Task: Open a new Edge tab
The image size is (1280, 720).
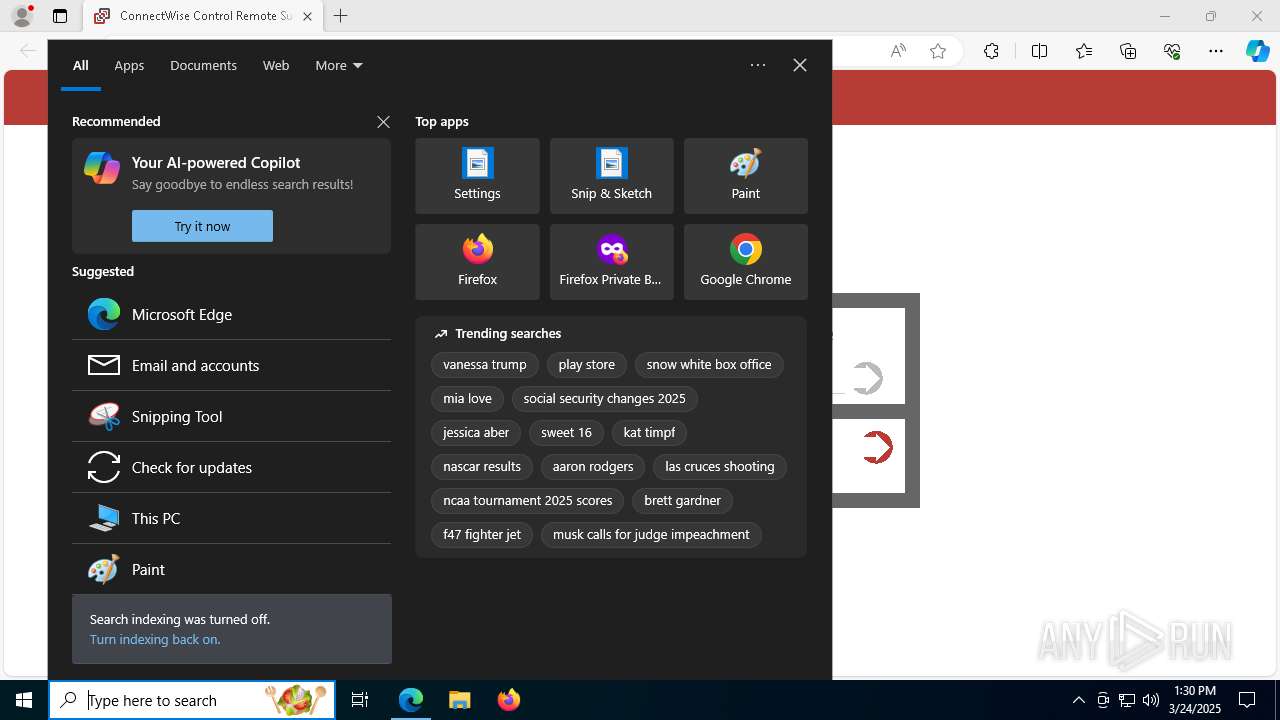Action: coord(340,16)
